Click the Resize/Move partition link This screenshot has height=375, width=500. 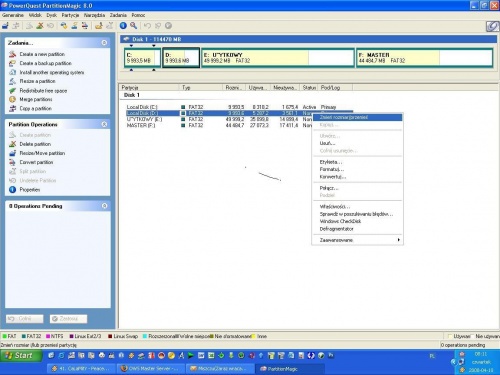(x=42, y=153)
